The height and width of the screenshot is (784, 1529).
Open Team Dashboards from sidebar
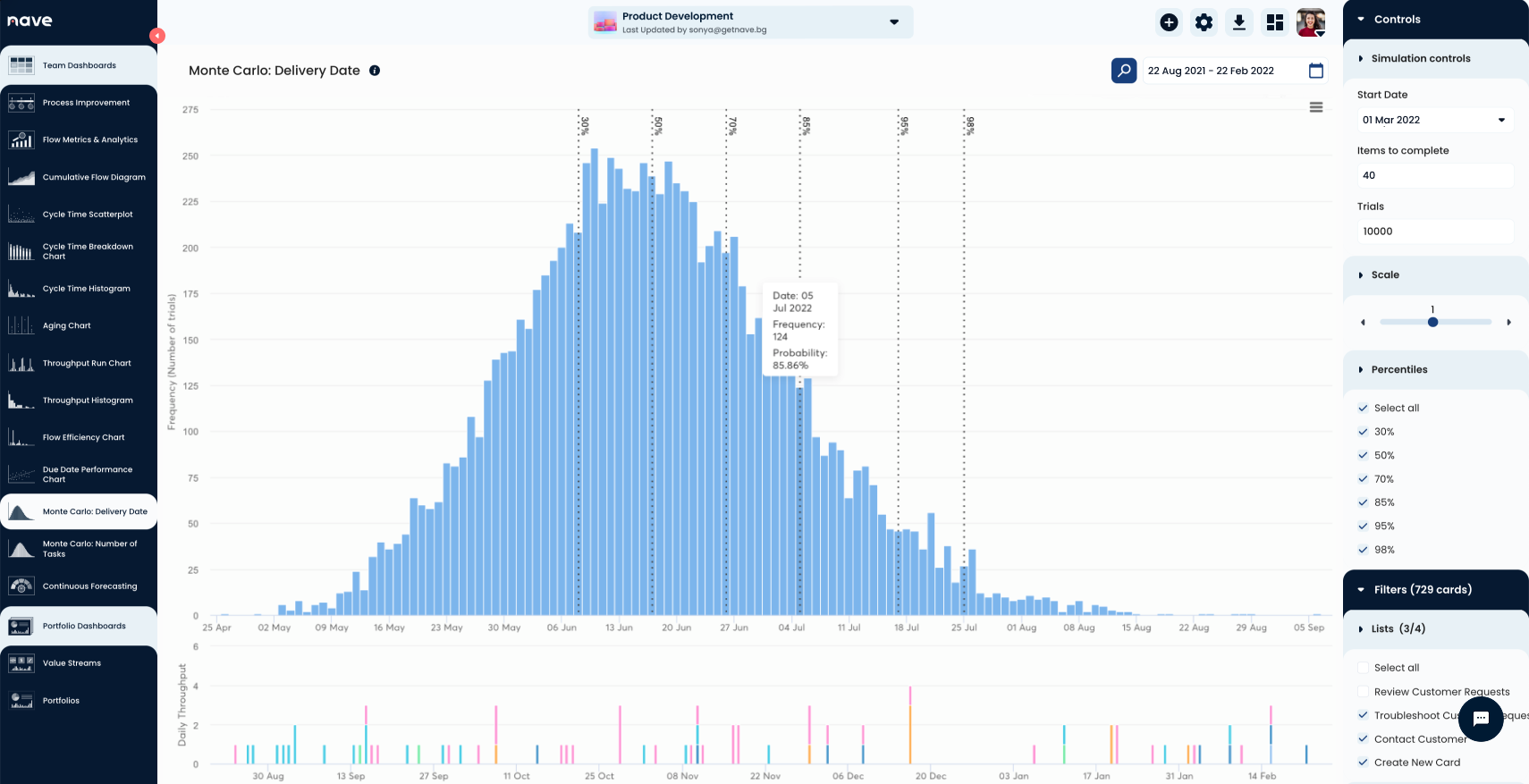(x=79, y=65)
